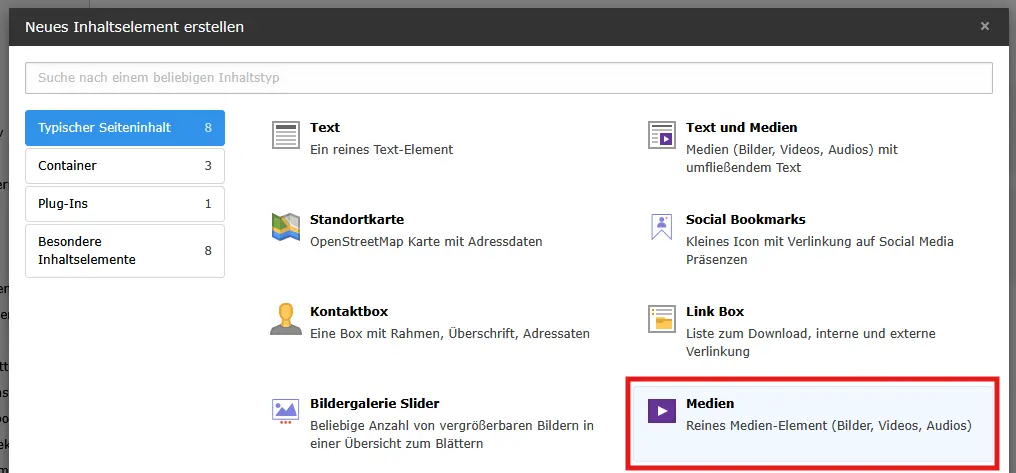Select the Standortkarte title
Screen dimensions: 1016x473
(357, 219)
